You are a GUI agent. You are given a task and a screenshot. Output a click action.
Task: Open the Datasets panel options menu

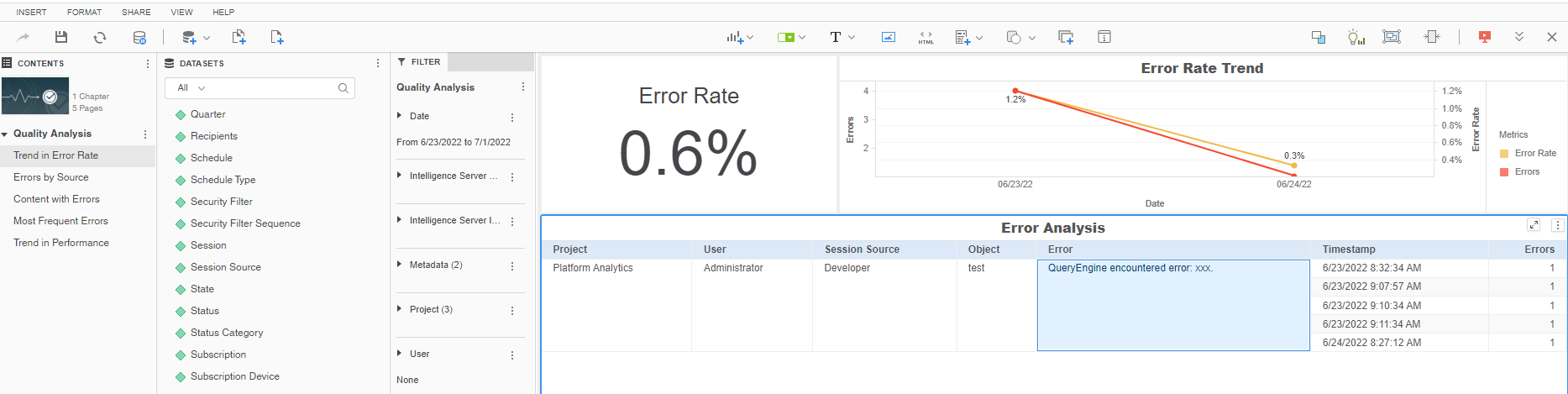(378, 64)
